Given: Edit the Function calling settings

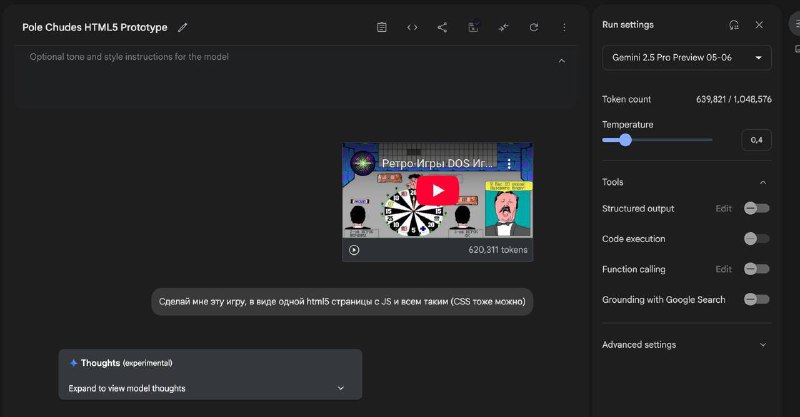Looking at the screenshot, I should (x=723, y=269).
